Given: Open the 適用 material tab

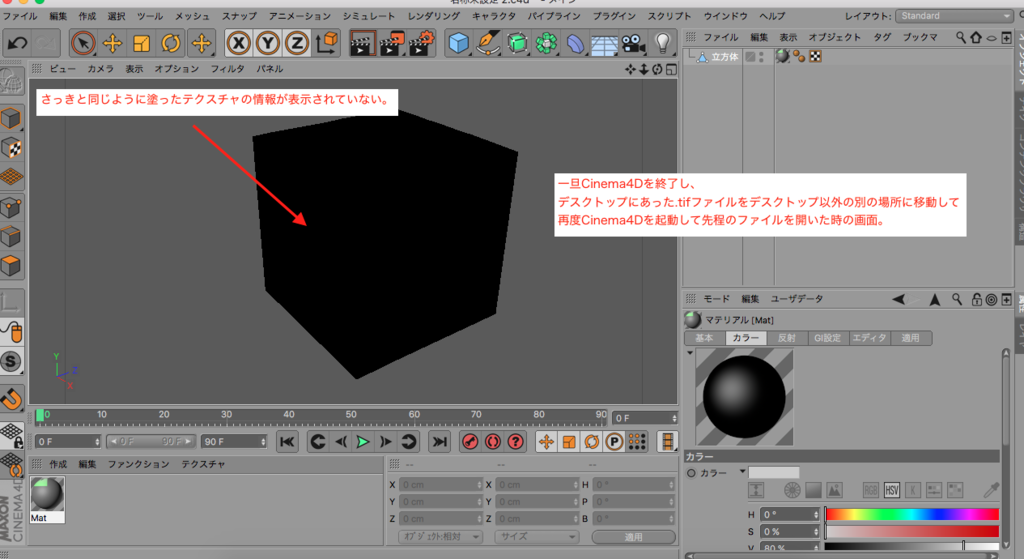Looking at the screenshot, I should tap(910, 338).
